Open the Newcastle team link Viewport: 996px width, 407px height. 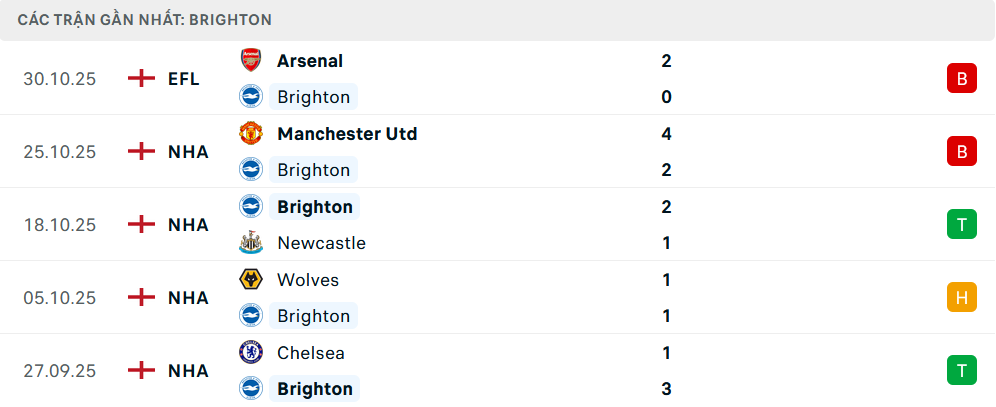[x=321, y=243]
